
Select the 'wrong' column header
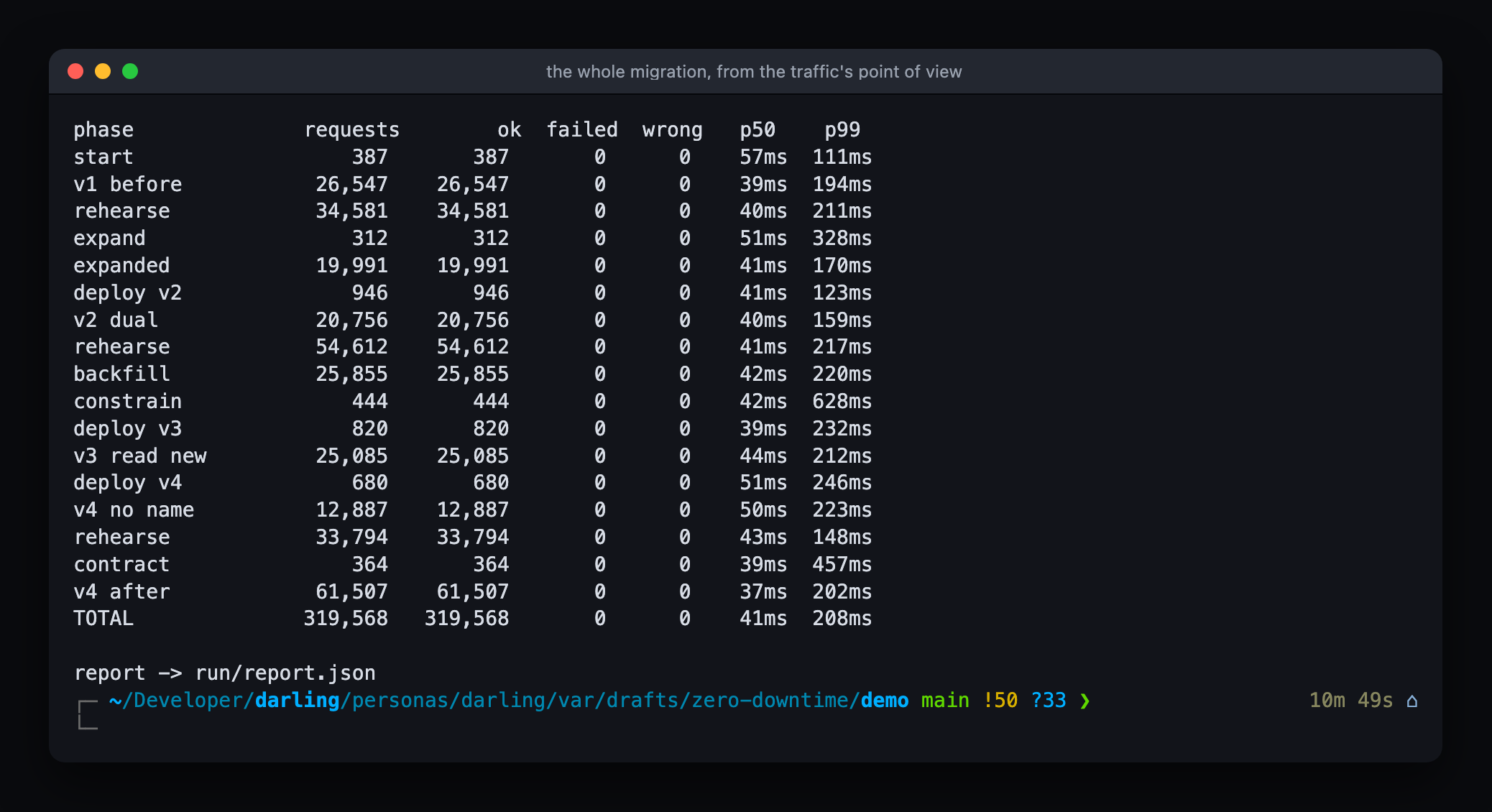(673, 130)
